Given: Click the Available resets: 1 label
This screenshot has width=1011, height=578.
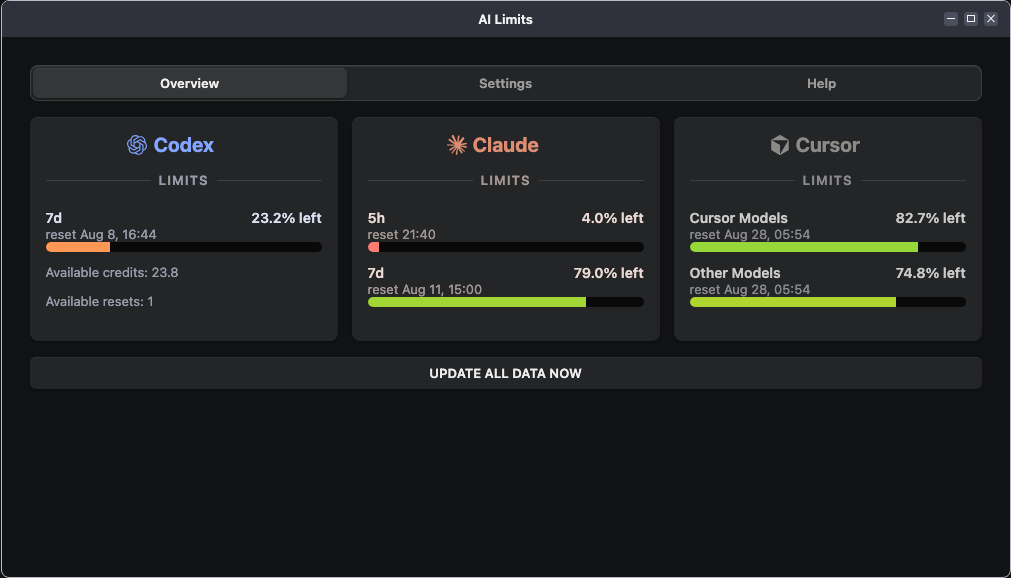Looking at the screenshot, I should [x=99, y=301].
